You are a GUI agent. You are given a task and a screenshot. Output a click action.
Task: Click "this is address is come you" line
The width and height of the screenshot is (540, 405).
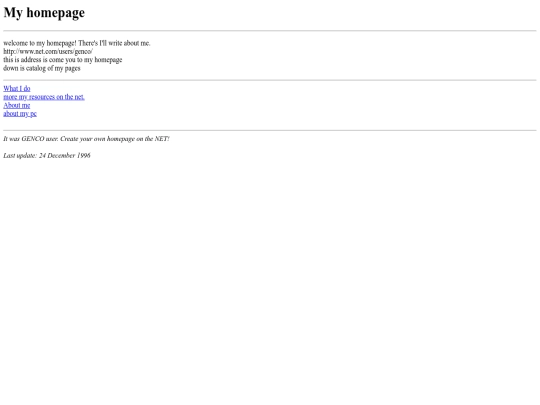click(x=63, y=60)
